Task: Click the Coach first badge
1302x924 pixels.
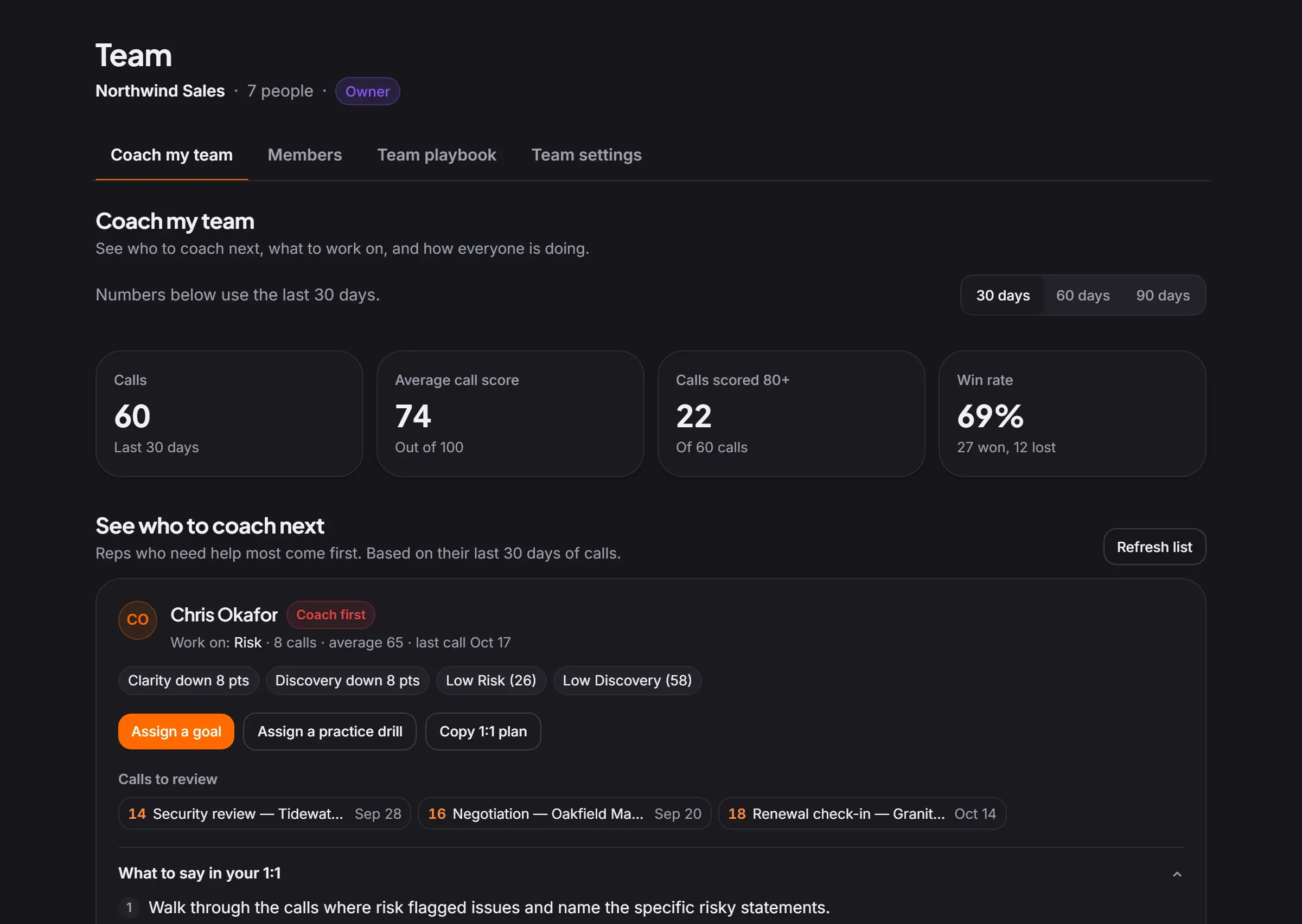Action: click(330, 614)
